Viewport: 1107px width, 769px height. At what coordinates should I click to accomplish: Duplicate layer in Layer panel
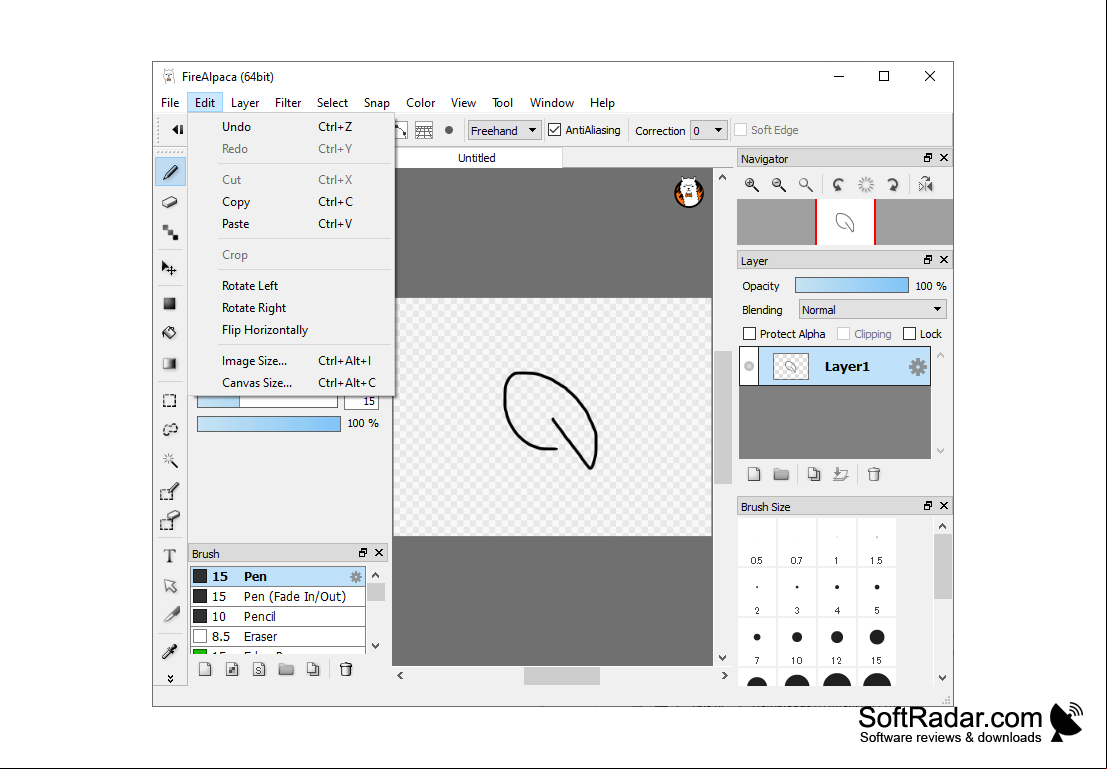(x=814, y=475)
